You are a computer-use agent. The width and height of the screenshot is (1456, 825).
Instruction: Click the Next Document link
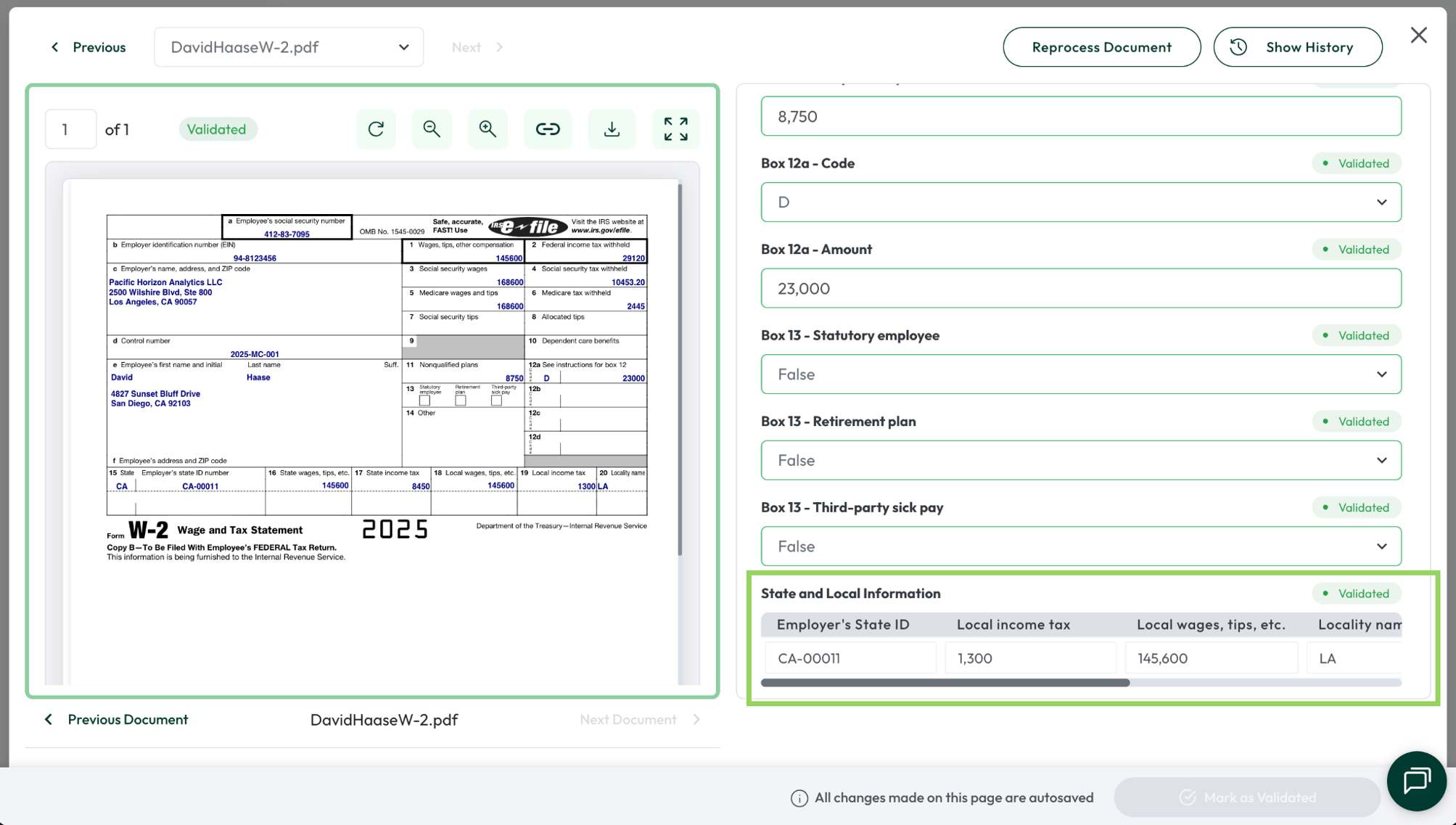tap(640, 719)
